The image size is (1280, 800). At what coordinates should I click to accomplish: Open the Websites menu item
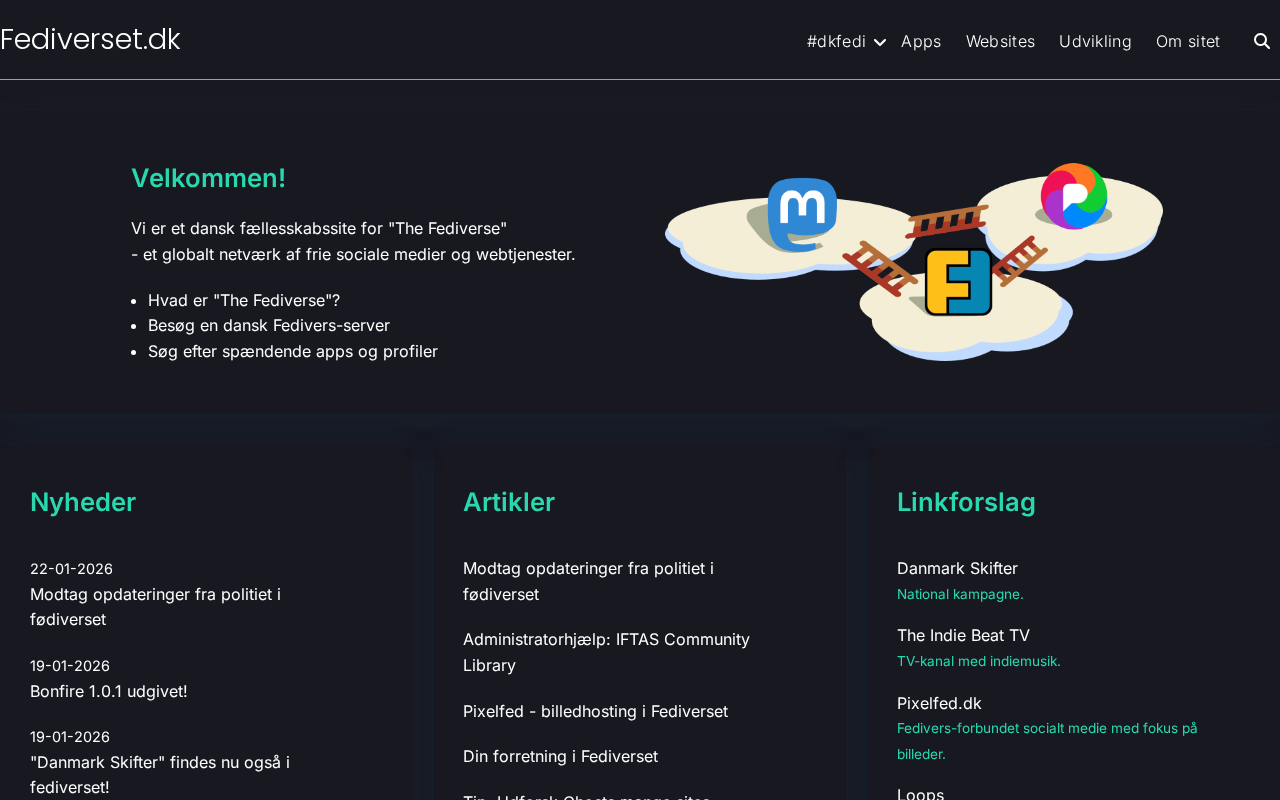(1000, 41)
